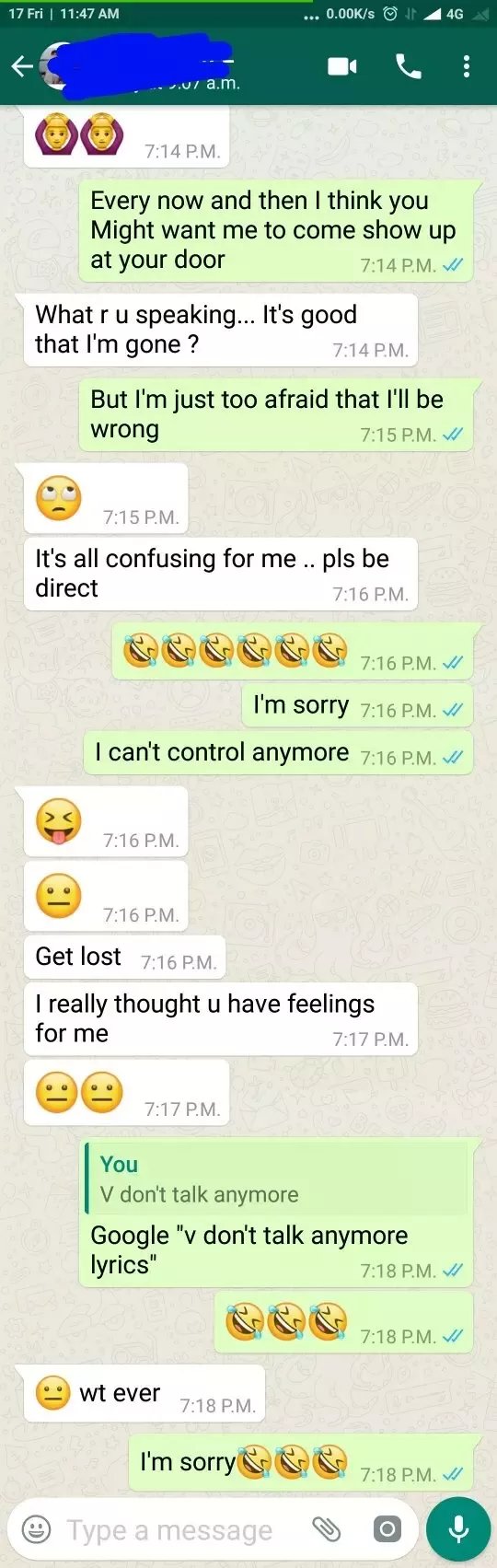497x1568 pixels.
Task: Tap the back arrow in chat header
Action: [22, 66]
